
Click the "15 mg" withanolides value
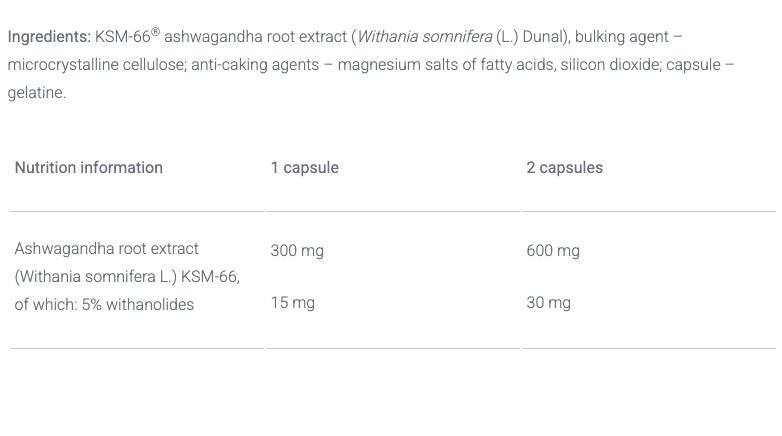(292, 303)
